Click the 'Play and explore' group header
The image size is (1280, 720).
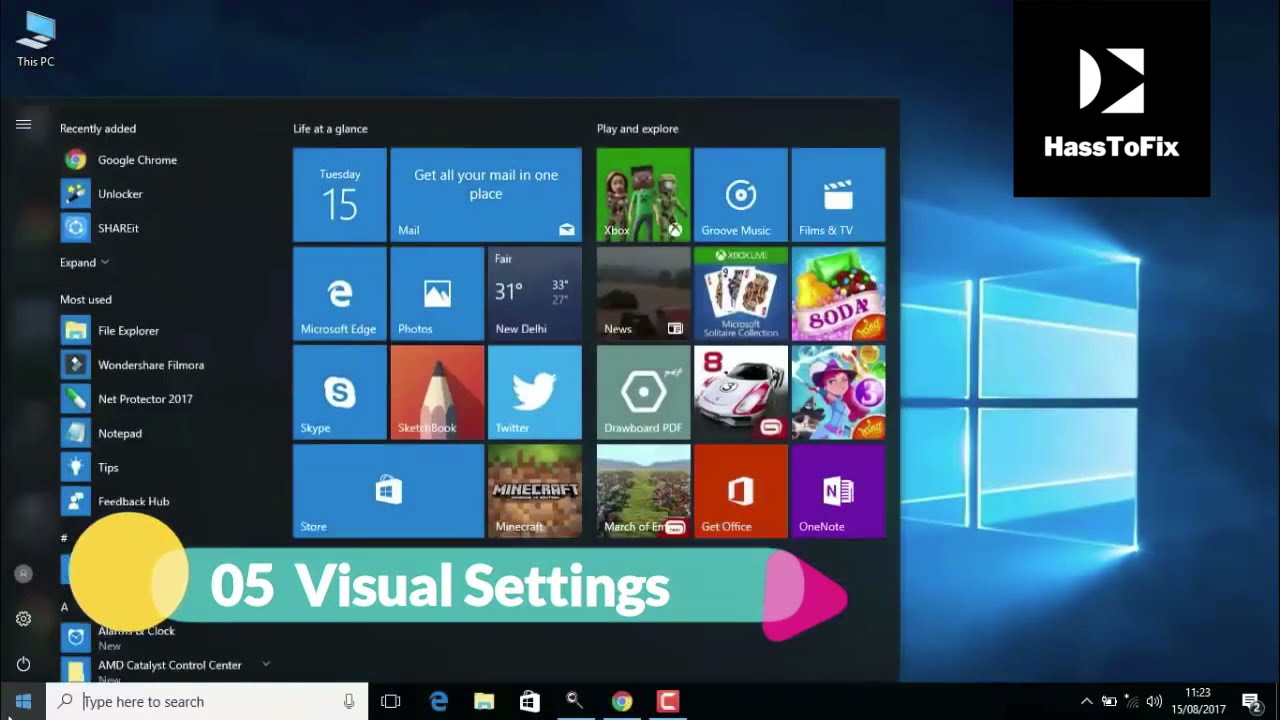[x=637, y=129]
